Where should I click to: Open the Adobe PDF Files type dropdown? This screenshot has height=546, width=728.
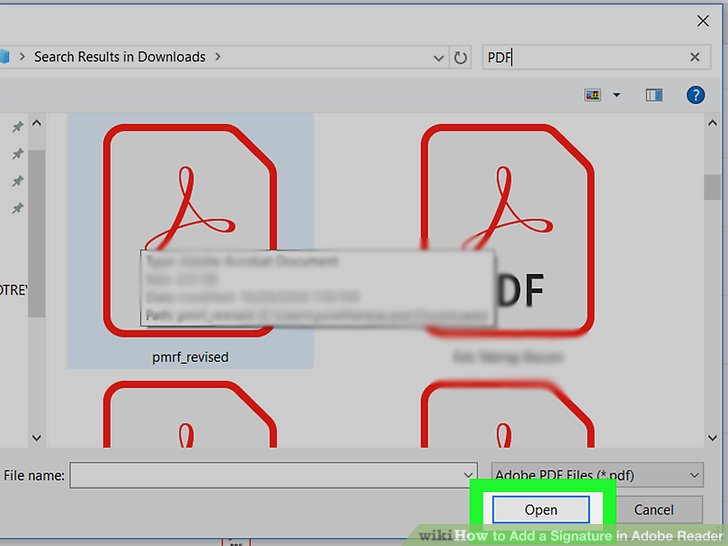pos(598,475)
